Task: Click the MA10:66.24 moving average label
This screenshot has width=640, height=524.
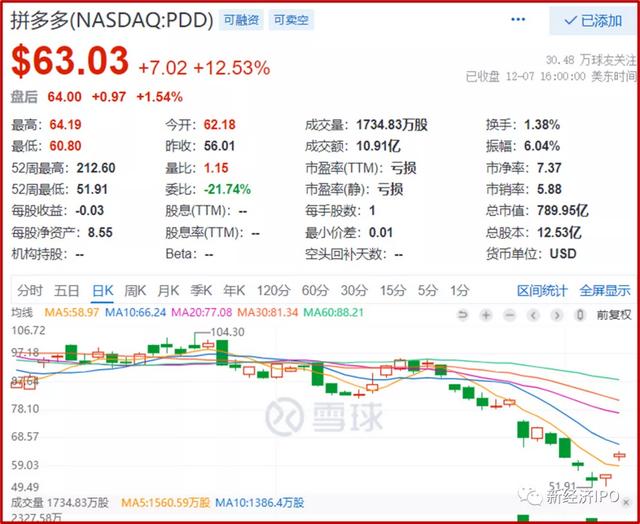Action: pos(136,313)
